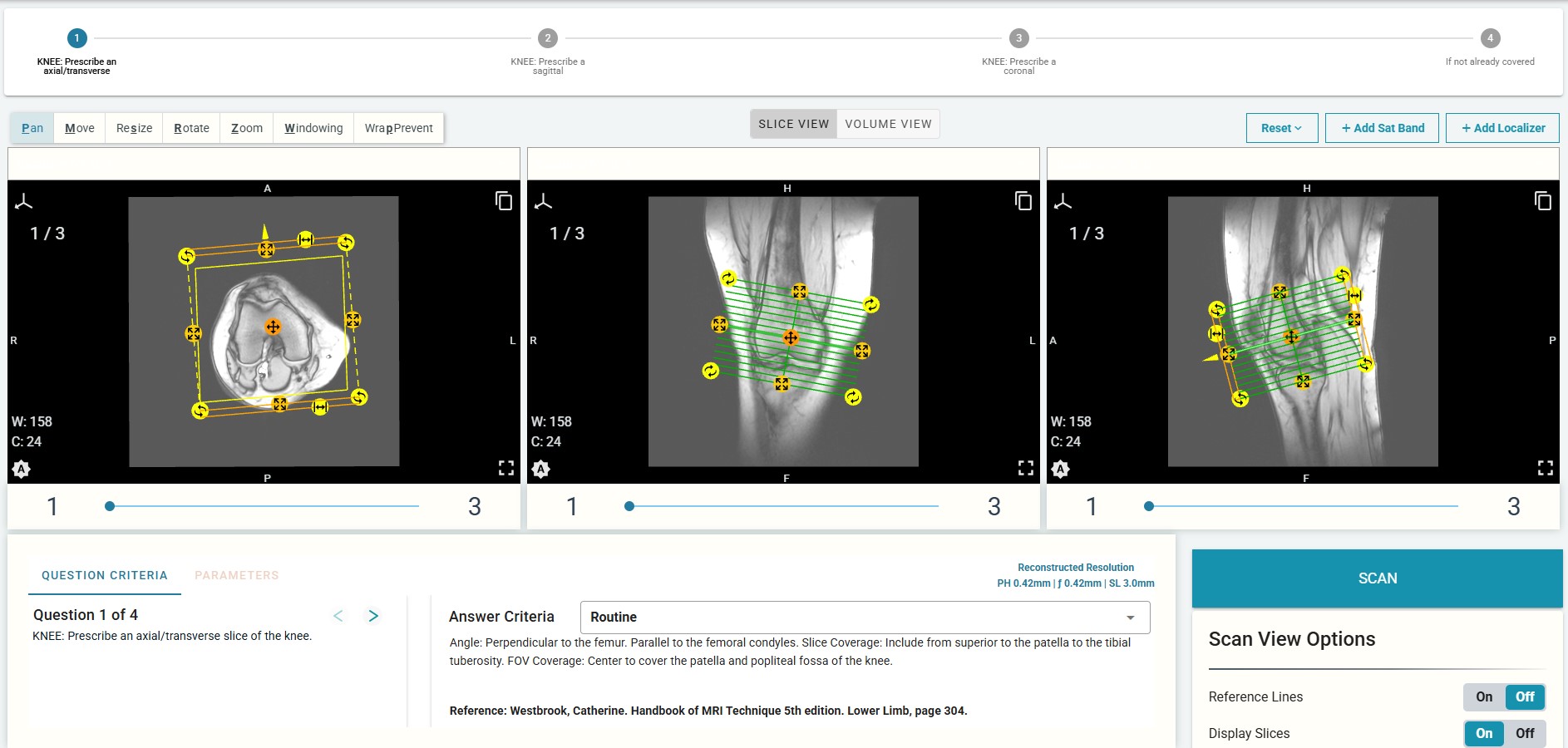Image resolution: width=1568 pixels, height=748 pixels.
Task: Select the Rotate tool
Action: pyautogui.click(x=191, y=128)
